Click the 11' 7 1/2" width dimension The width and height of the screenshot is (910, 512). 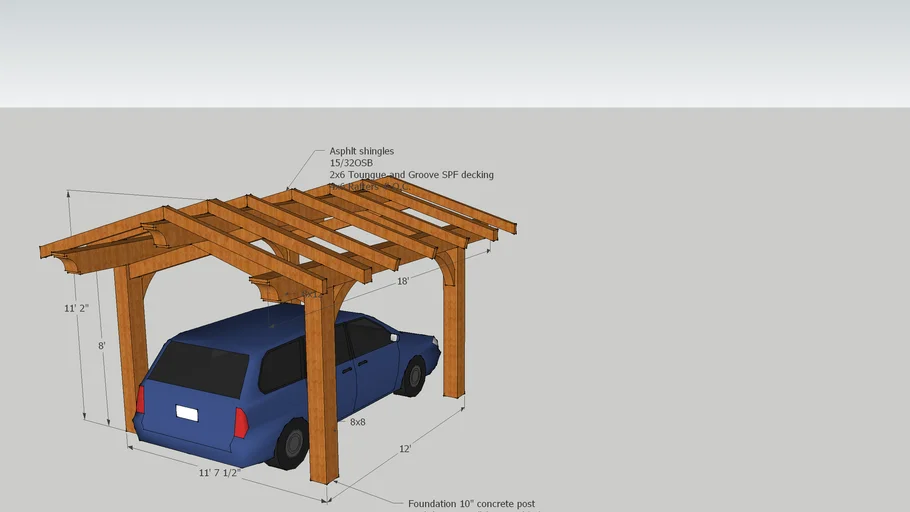coord(219,473)
